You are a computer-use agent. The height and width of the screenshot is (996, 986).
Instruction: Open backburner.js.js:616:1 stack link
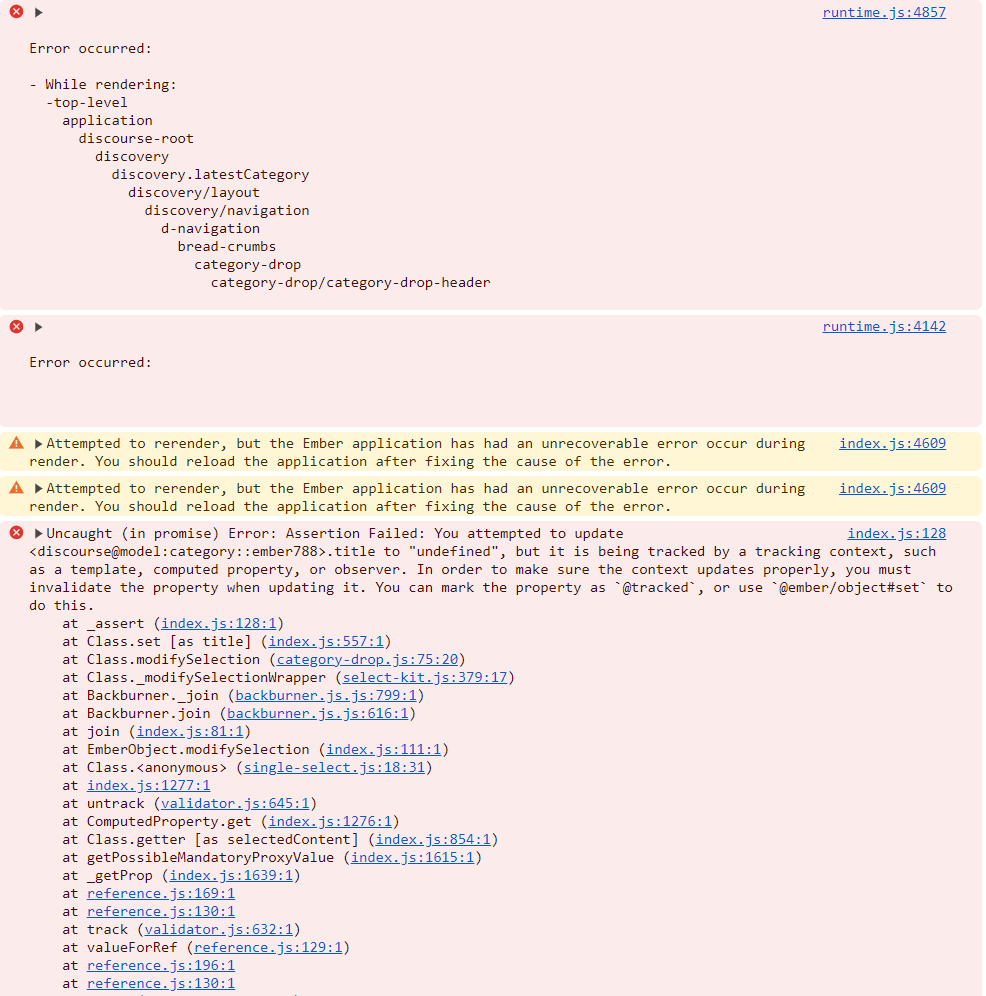(x=318, y=713)
